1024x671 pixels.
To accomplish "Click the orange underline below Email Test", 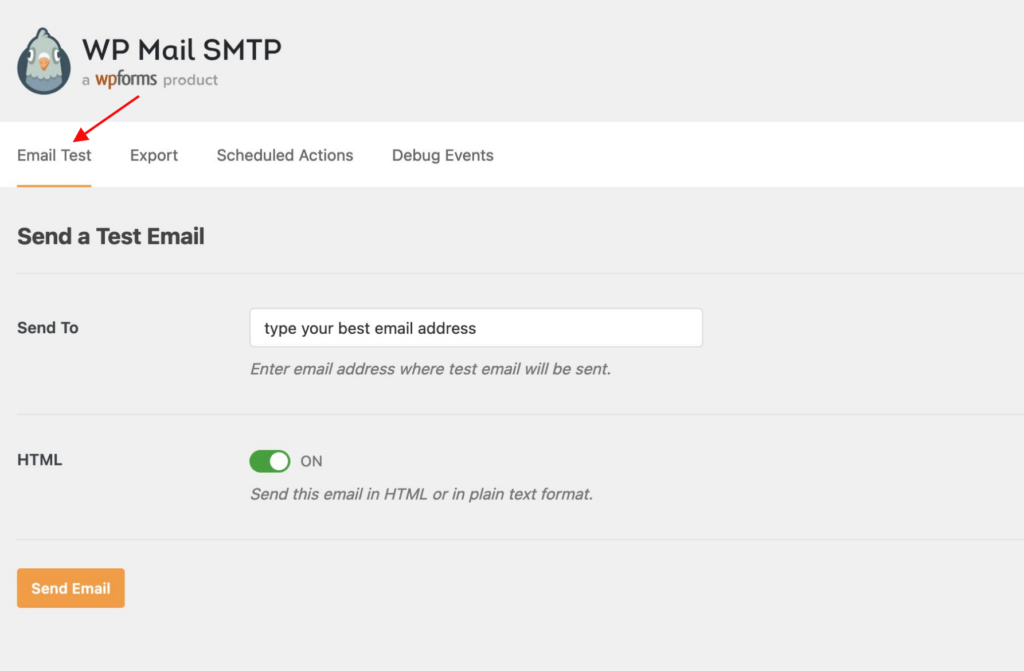I will (x=54, y=185).
